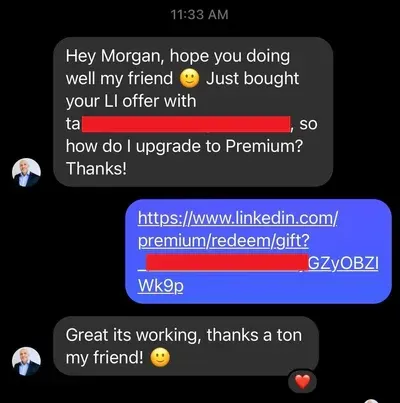Viewport: 400px width, 403px height.
Task: Tap smiley emoji after 'well my friend'
Action: [190, 79]
